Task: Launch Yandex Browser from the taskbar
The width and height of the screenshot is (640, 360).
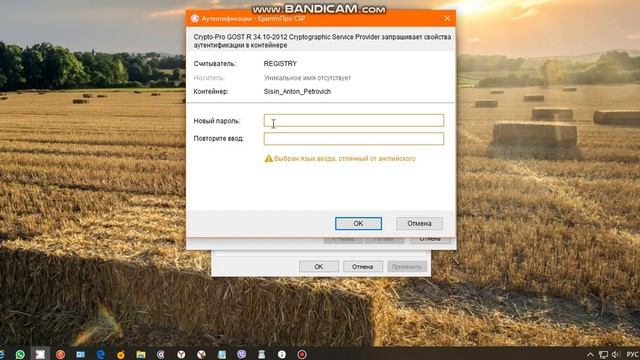Action: [x=181, y=354]
